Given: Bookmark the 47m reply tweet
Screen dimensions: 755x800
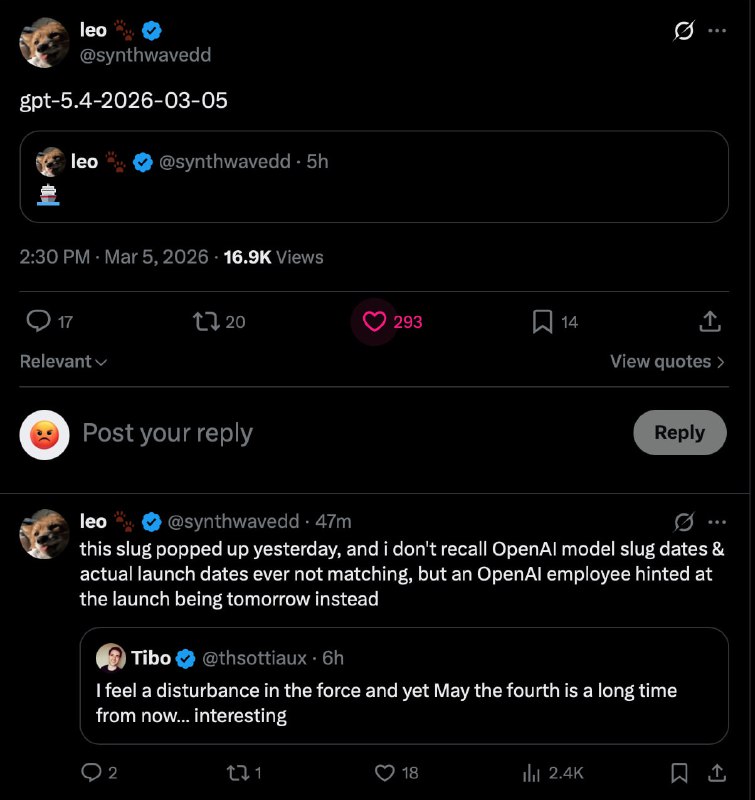Looking at the screenshot, I should (679, 772).
